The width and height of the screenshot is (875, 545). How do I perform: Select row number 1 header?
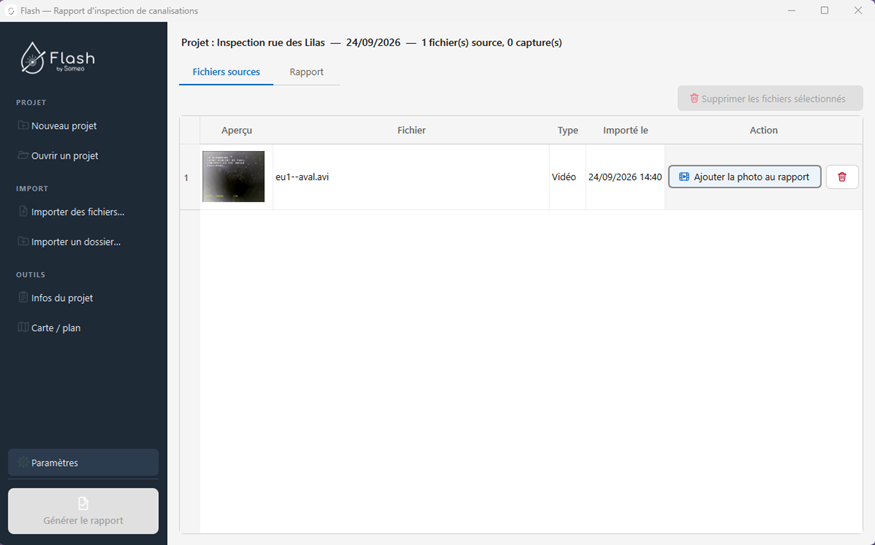click(190, 177)
